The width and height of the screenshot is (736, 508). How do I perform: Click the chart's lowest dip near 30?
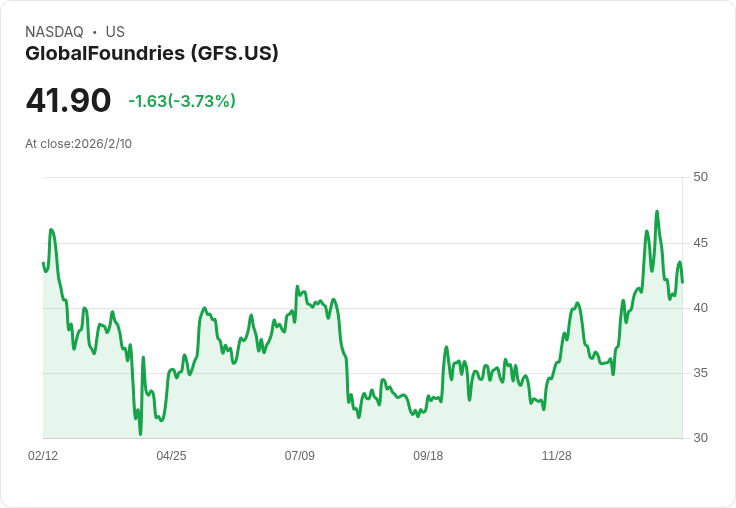(140, 434)
